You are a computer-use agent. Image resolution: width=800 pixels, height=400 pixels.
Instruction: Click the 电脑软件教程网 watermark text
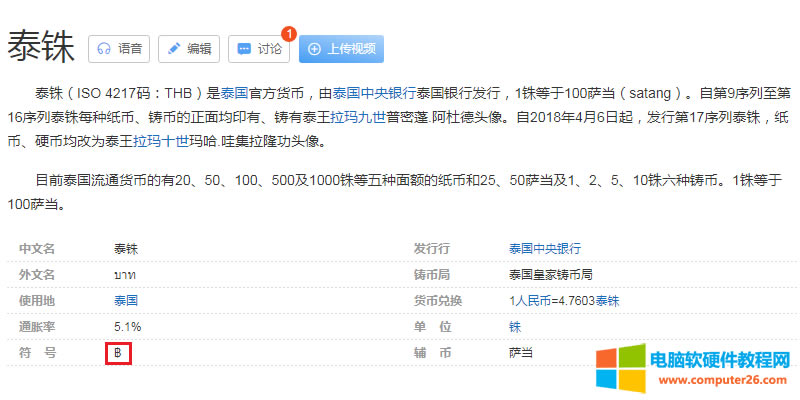coord(720,361)
